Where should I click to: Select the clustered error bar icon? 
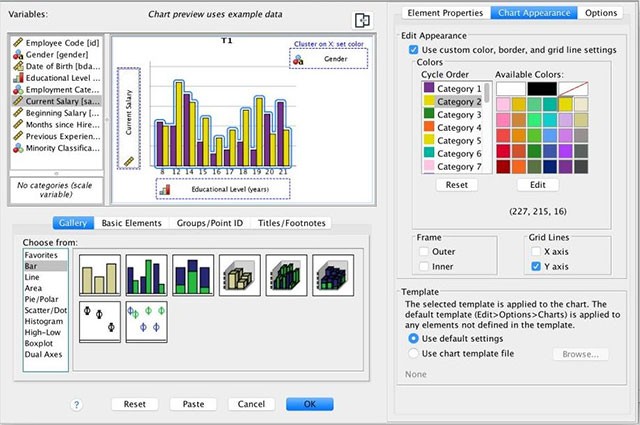pos(147,321)
